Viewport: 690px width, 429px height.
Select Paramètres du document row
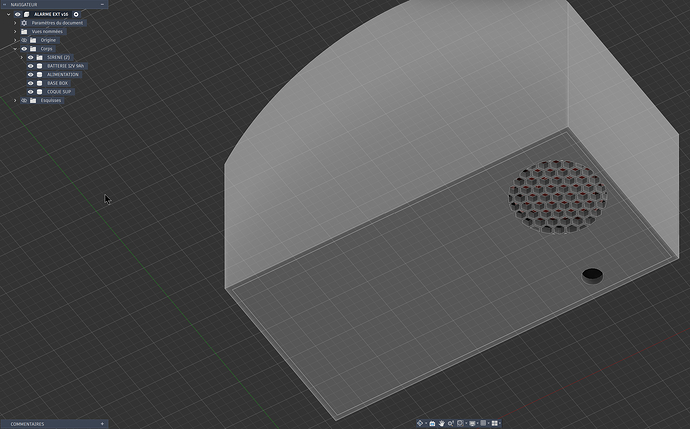(x=52, y=23)
